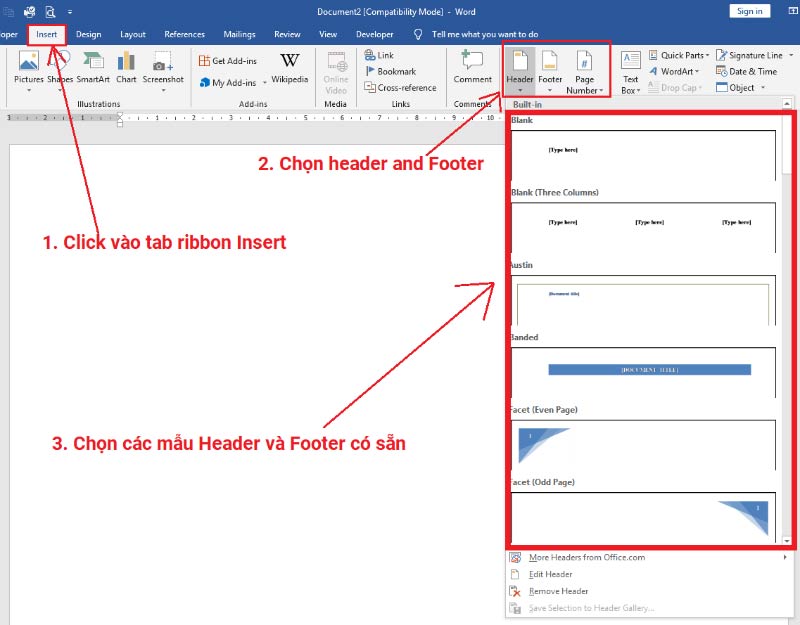Open the Developer tab
The height and width of the screenshot is (625, 800).
coord(374,34)
